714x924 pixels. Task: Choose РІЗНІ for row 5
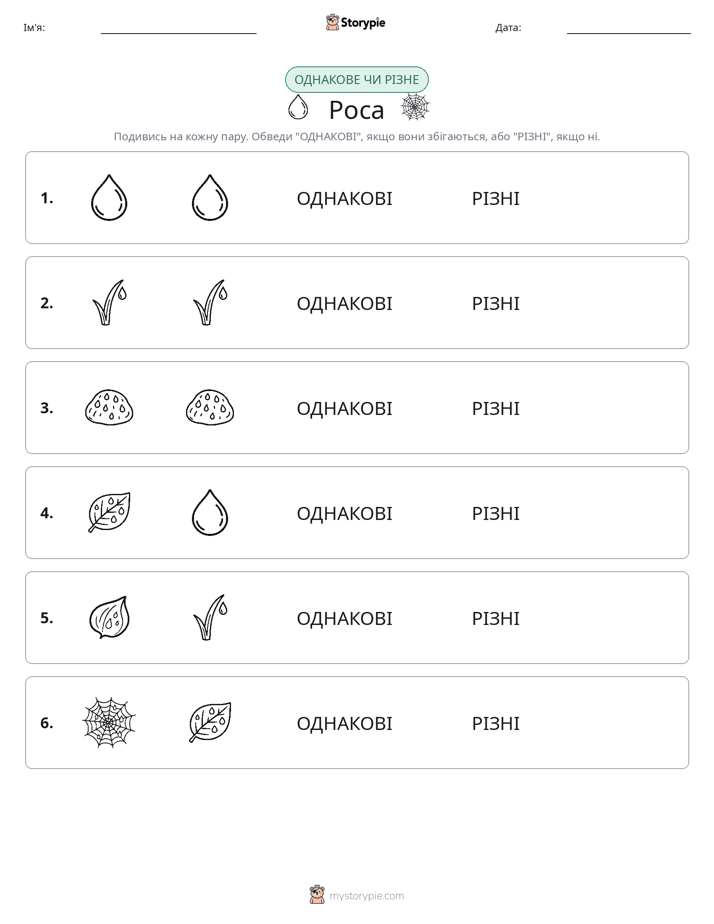(x=495, y=618)
